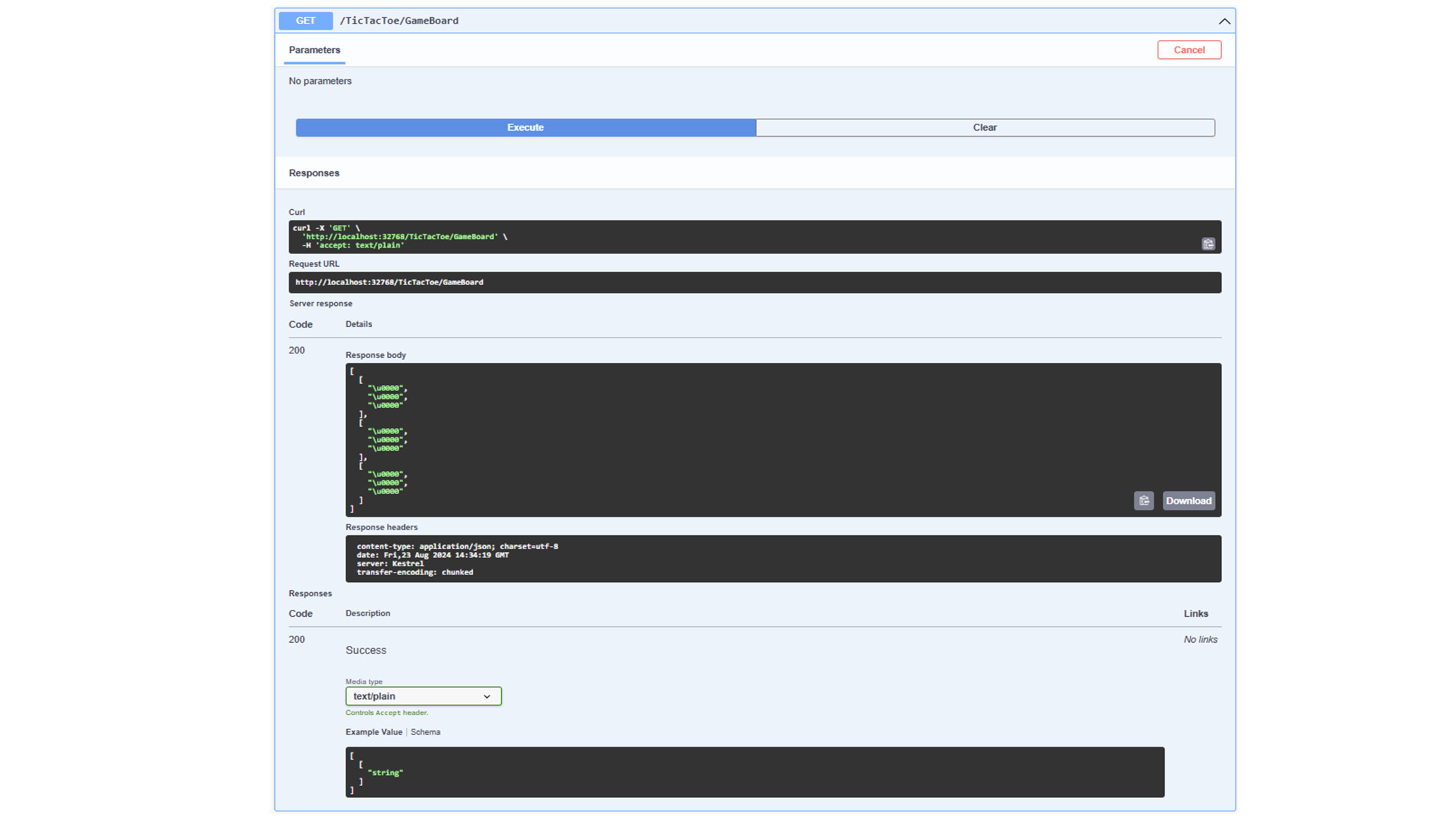Viewport: 1456px width, 819px height.
Task: Select the Parameters tab
Action: point(314,50)
